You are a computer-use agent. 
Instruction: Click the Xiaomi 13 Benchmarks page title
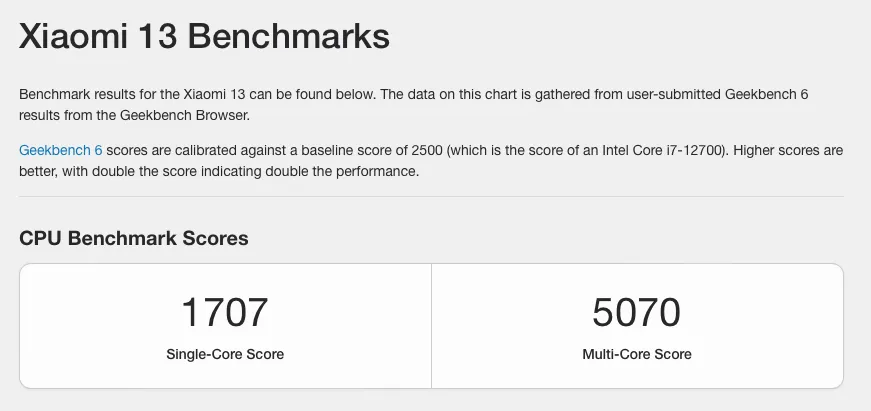pyautogui.click(x=204, y=38)
